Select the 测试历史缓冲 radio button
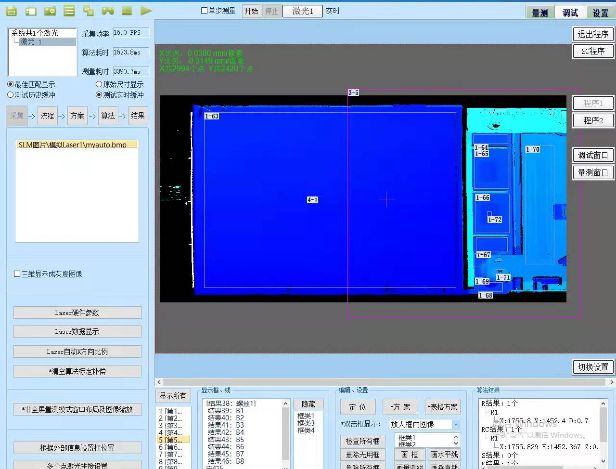Image resolution: width=616 pixels, height=469 pixels. (x=11, y=95)
